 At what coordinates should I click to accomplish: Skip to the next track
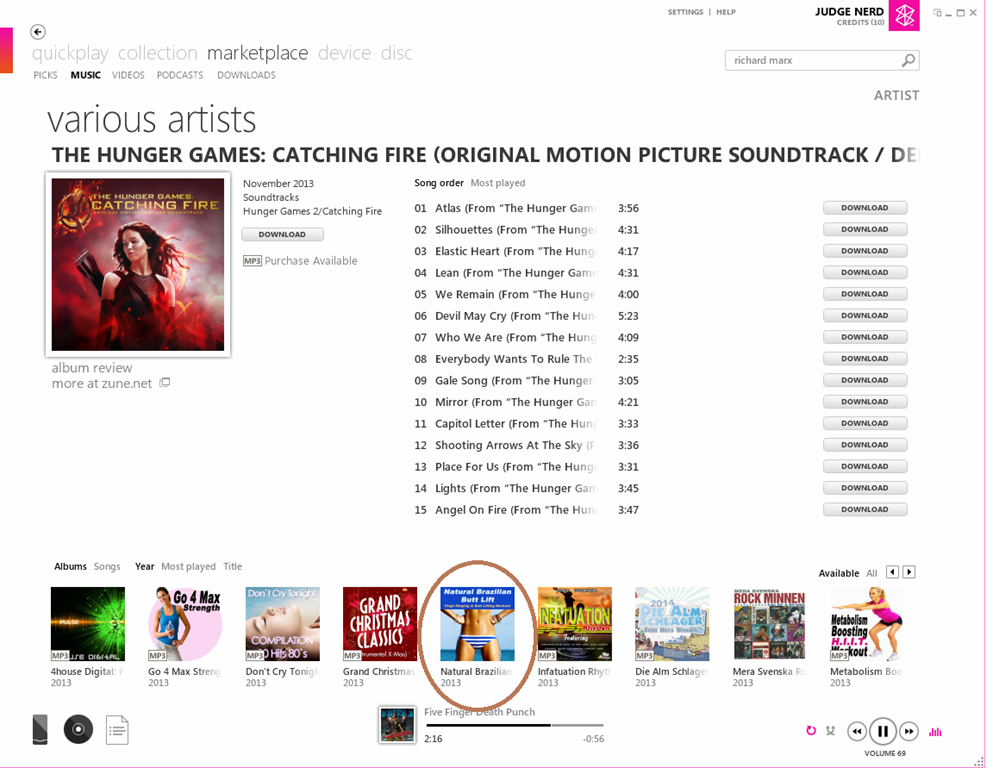[909, 731]
